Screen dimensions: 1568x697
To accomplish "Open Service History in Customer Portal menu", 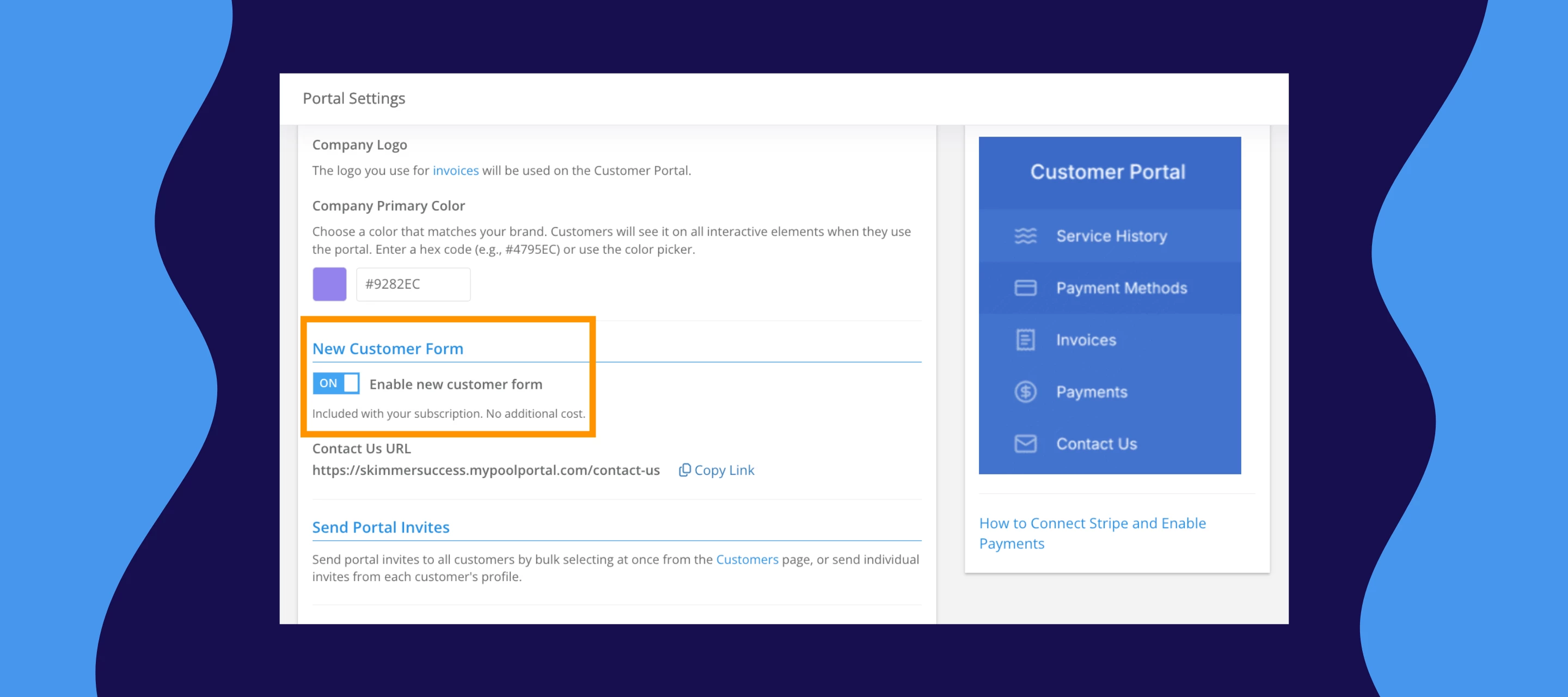I will [1111, 236].
